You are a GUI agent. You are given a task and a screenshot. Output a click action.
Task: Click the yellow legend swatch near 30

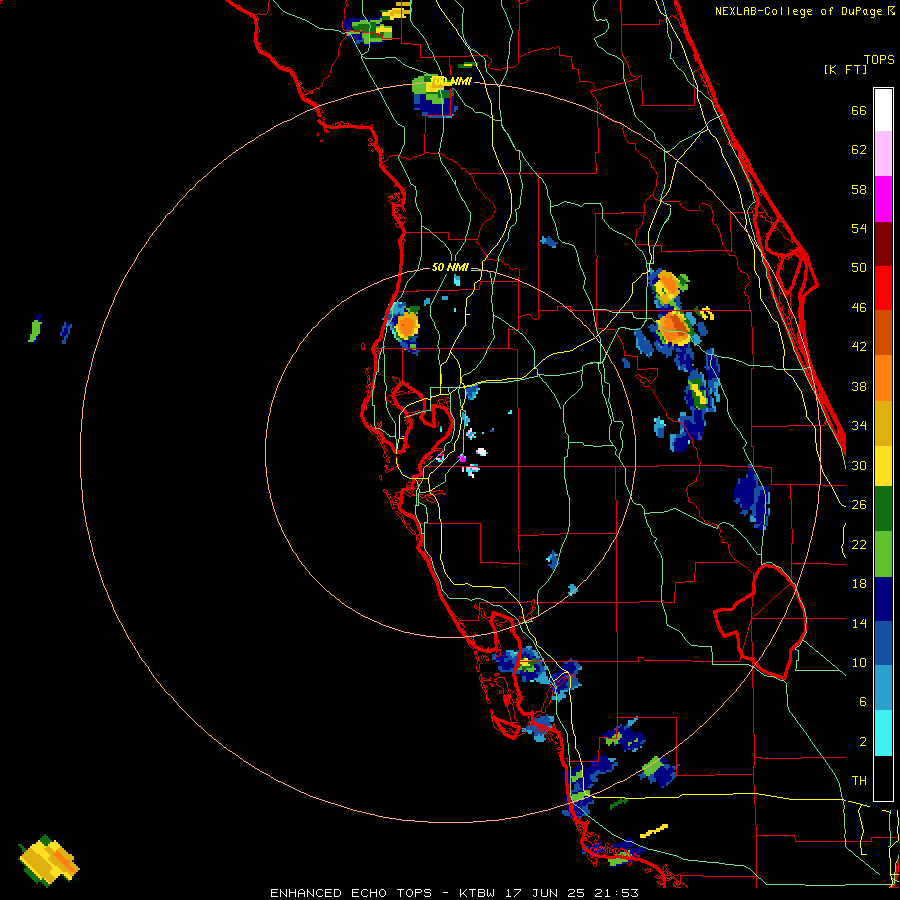(x=883, y=465)
